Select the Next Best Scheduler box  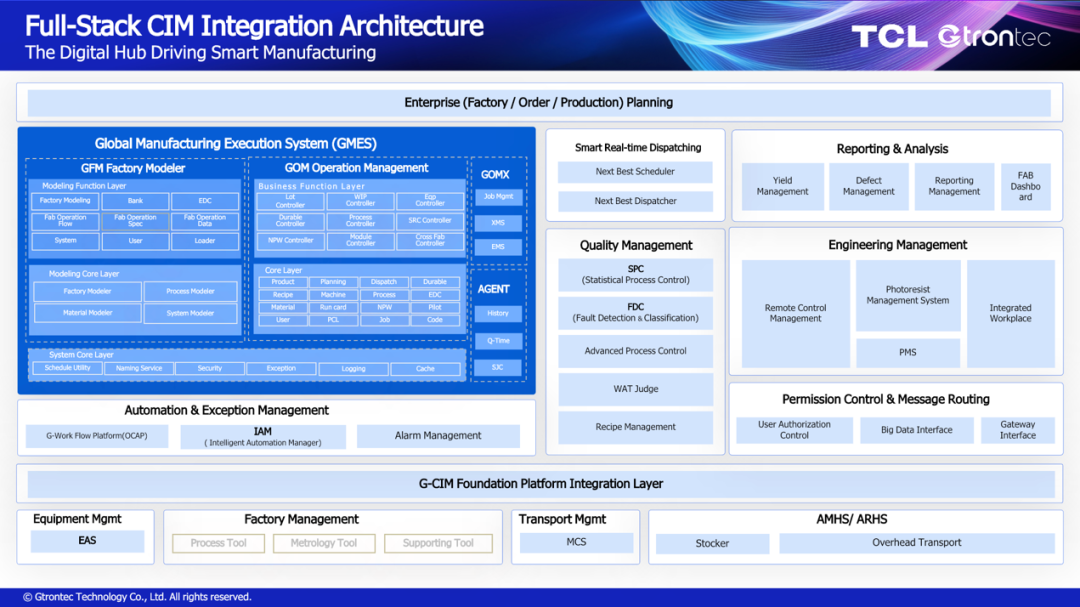tap(635, 172)
